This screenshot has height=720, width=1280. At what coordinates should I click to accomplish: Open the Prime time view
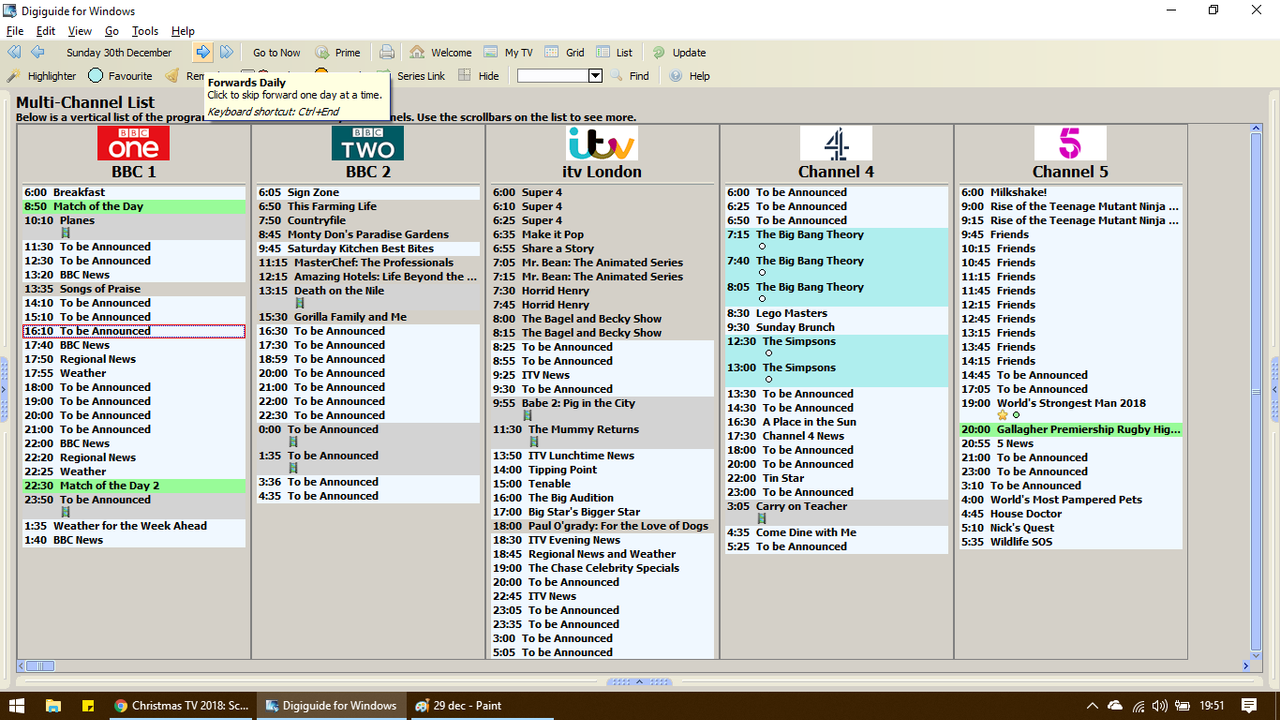338,52
